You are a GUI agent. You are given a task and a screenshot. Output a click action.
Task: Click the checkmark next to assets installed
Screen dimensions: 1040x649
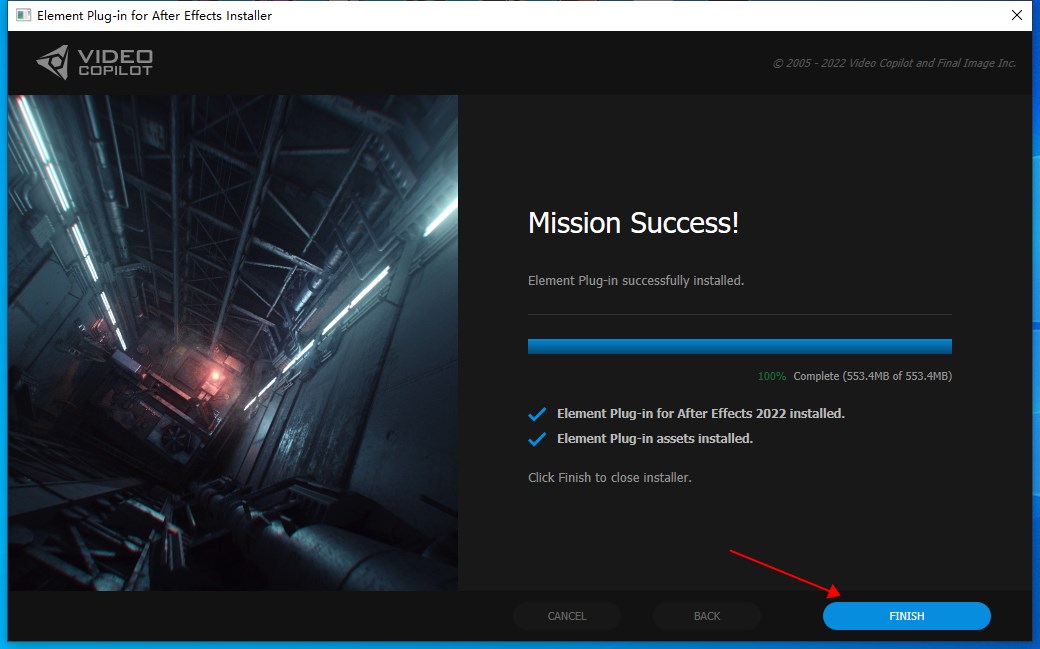537,439
